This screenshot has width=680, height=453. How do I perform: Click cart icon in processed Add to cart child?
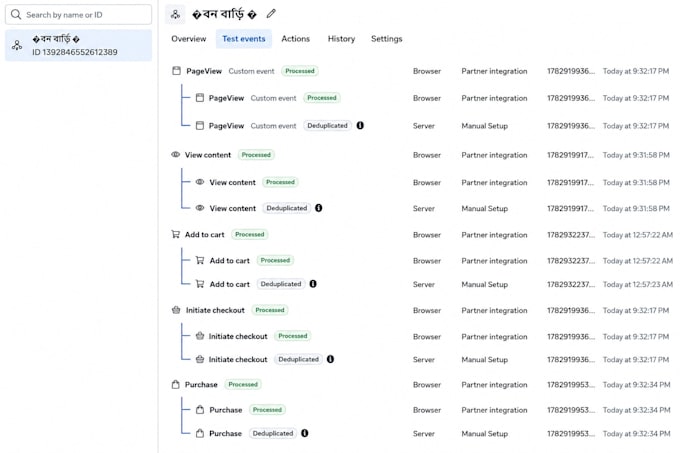coord(199,260)
